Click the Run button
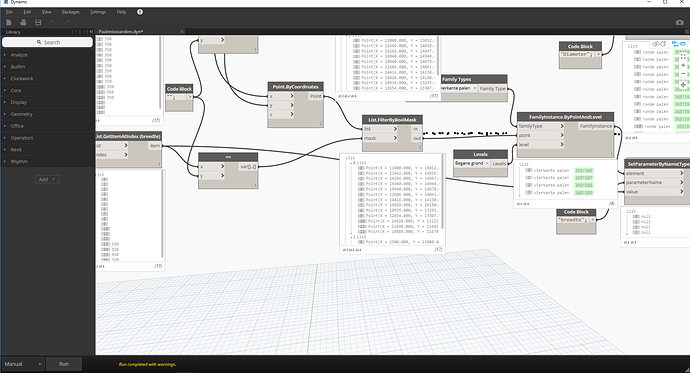This screenshot has width=690, height=373. click(x=64, y=364)
